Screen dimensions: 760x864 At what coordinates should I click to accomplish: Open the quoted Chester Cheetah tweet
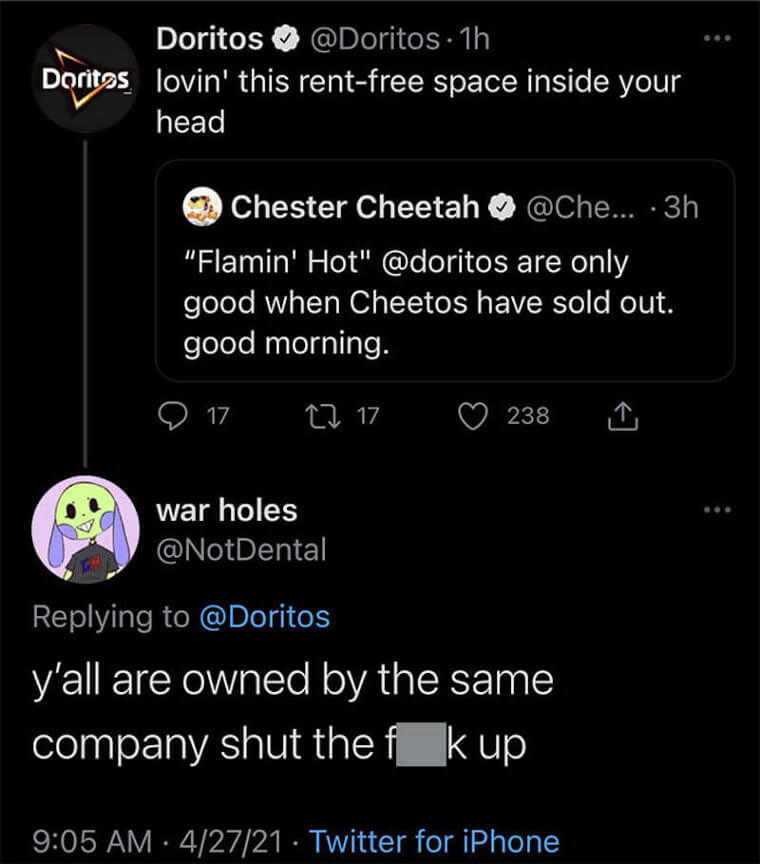[x=445, y=271]
